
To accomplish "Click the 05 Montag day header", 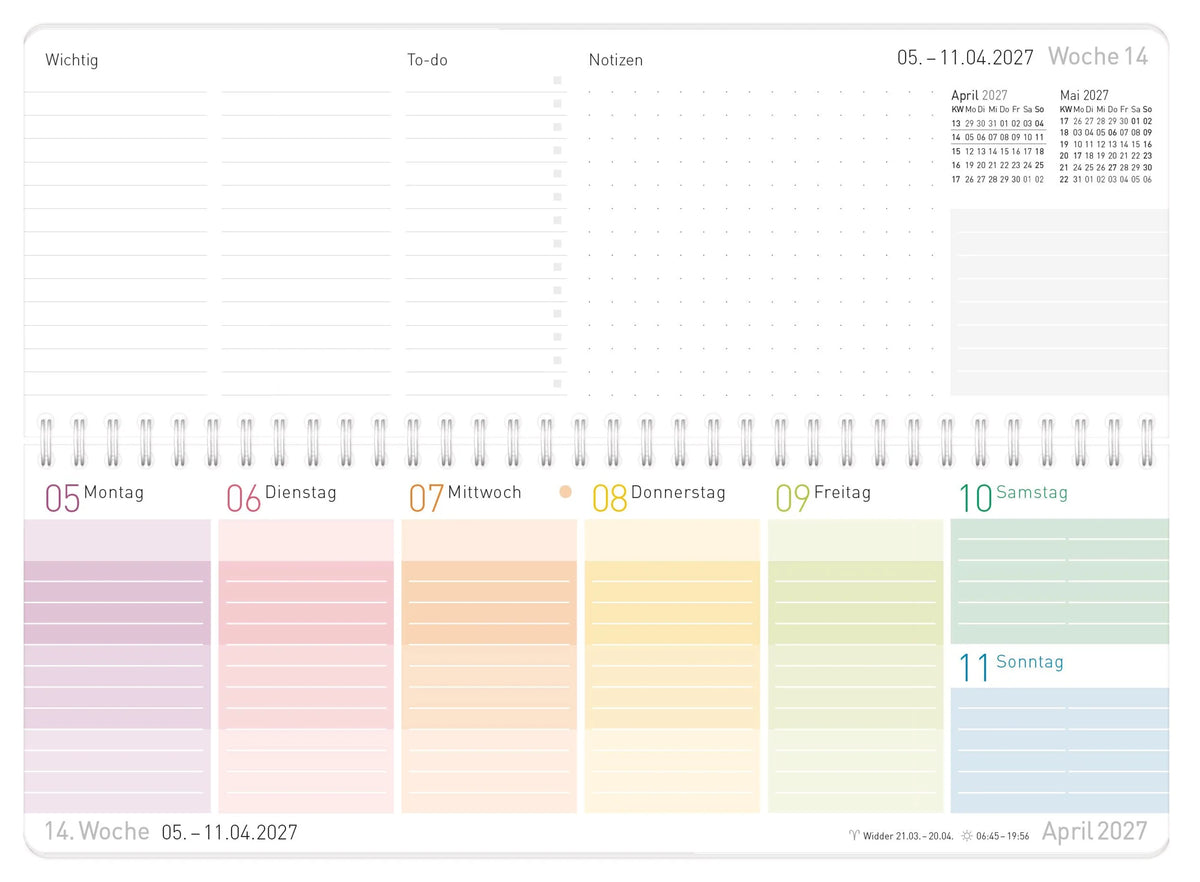I will pos(95,497).
